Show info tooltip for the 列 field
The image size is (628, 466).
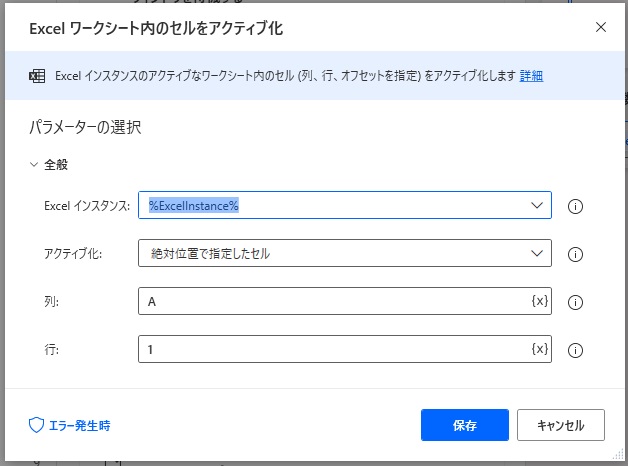coord(575,302)
